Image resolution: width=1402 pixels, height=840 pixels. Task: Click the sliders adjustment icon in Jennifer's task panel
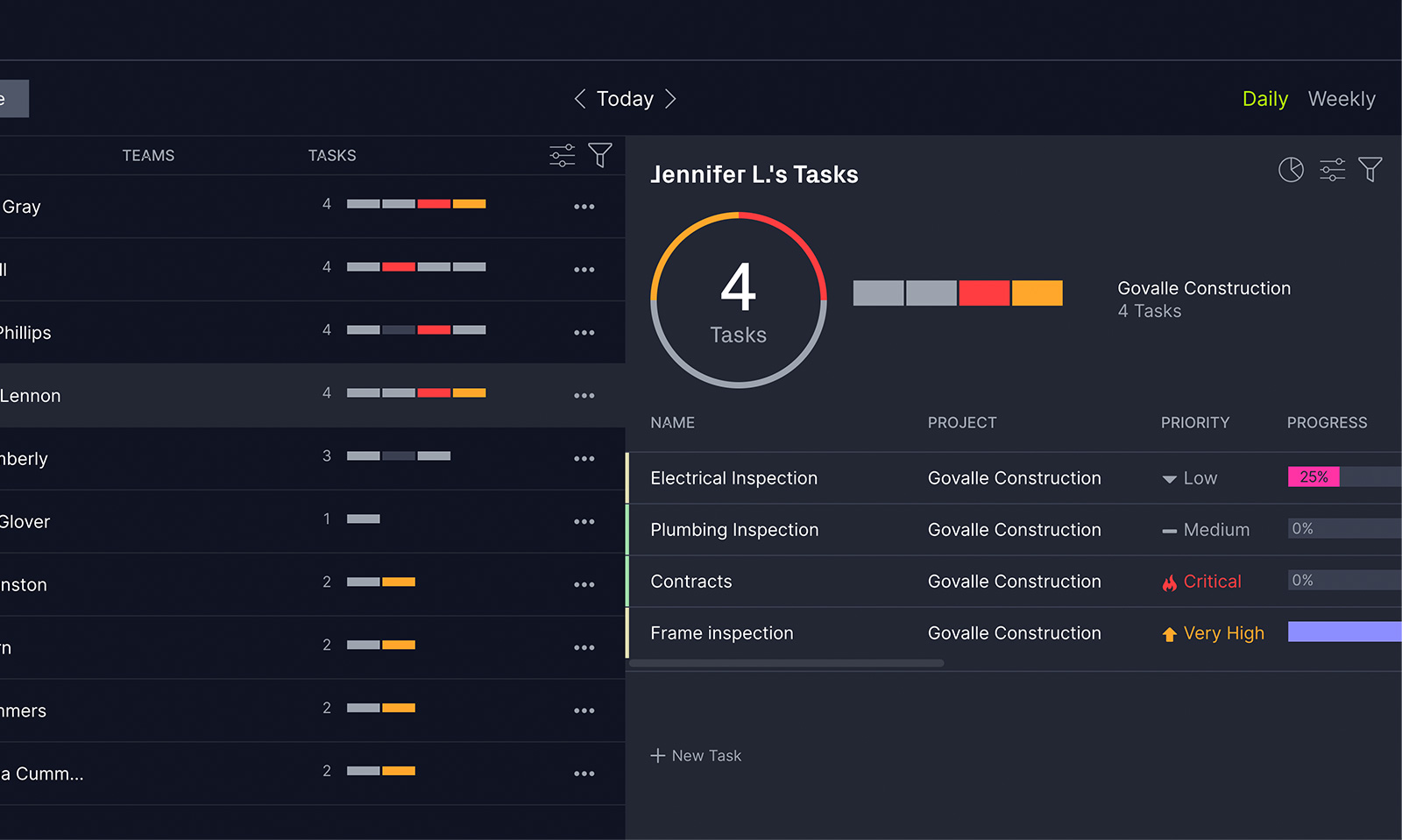(1332, 169)
